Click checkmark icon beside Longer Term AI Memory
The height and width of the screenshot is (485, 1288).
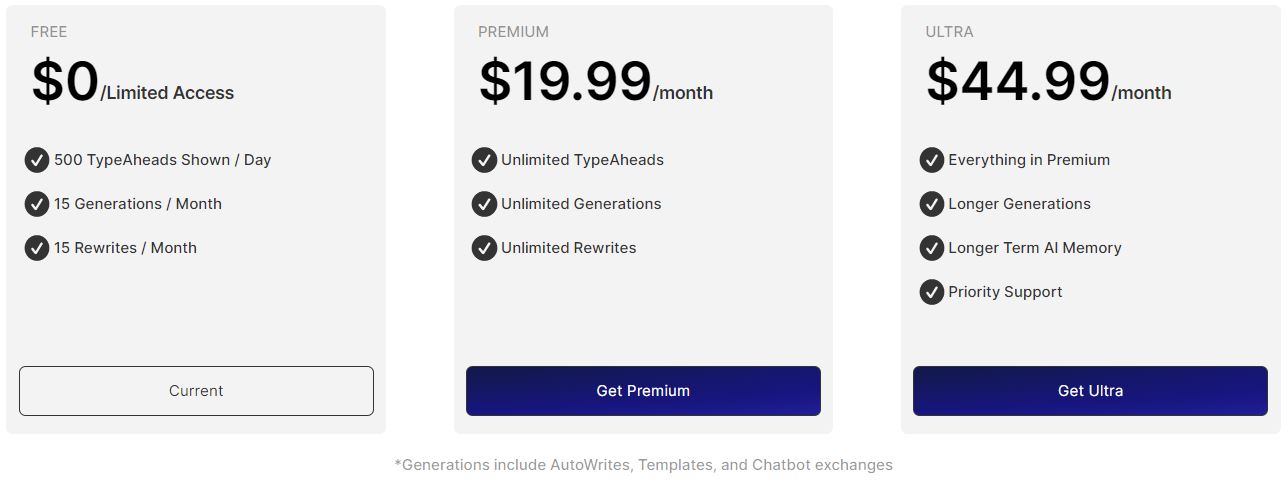coord(931,248)
